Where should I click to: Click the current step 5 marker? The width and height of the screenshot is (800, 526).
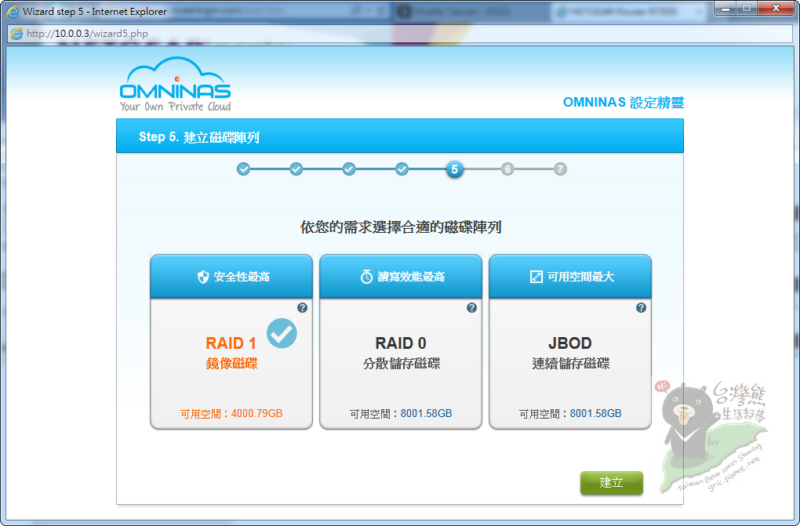coord(455,169)
